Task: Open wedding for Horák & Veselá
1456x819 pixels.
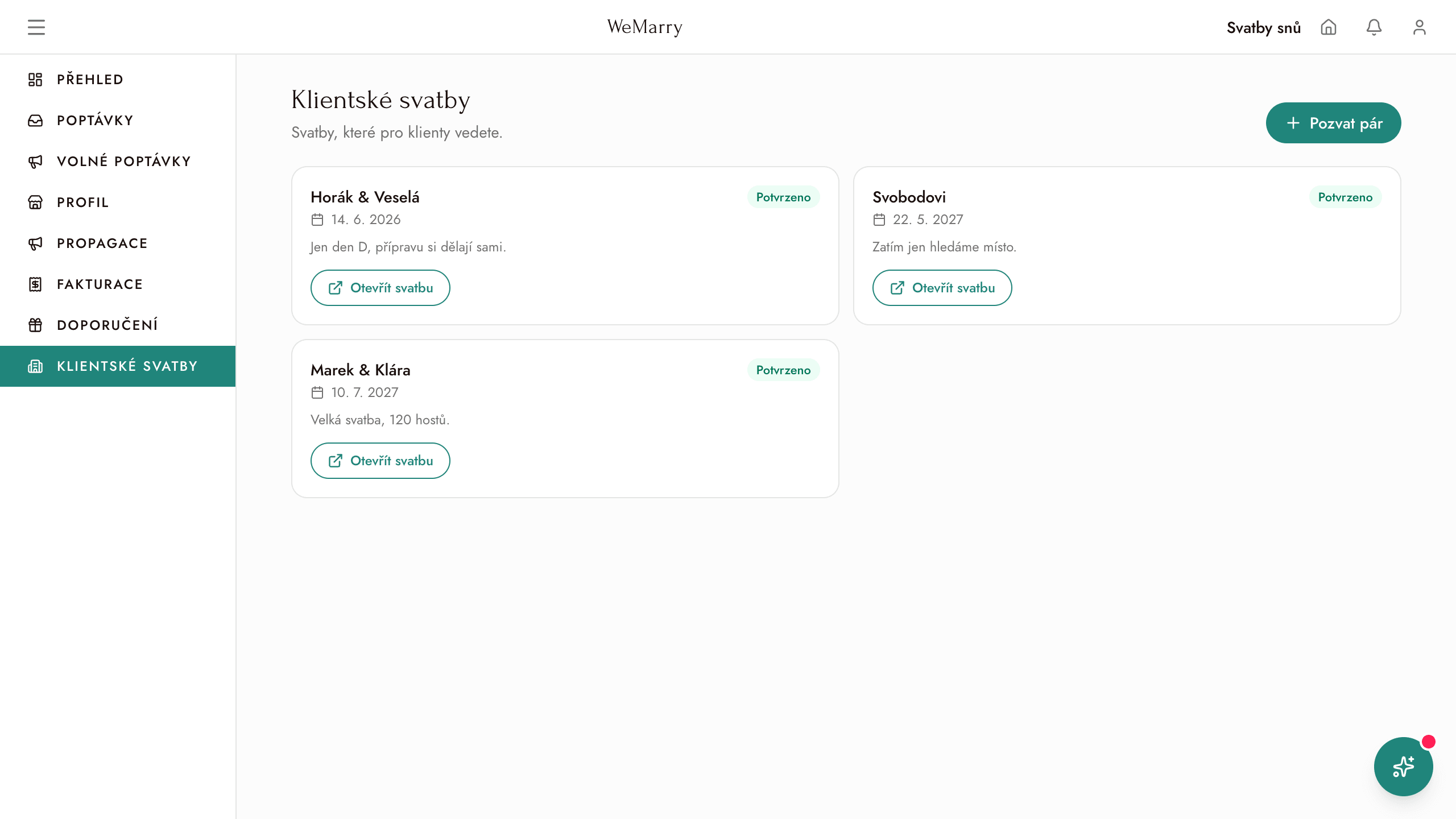Action: click(380, 288)
